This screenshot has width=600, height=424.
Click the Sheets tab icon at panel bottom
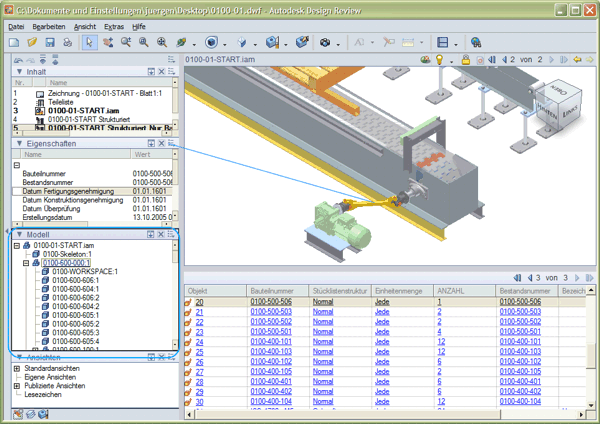pyautogui.click(x=31, y=414)
